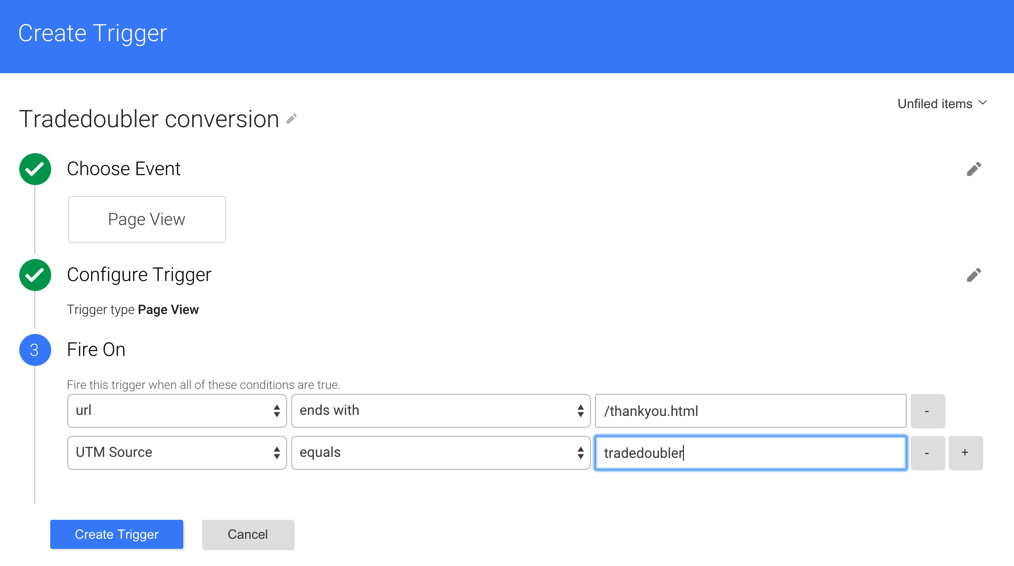Open the equals operator dropdown

click(440, 453)
